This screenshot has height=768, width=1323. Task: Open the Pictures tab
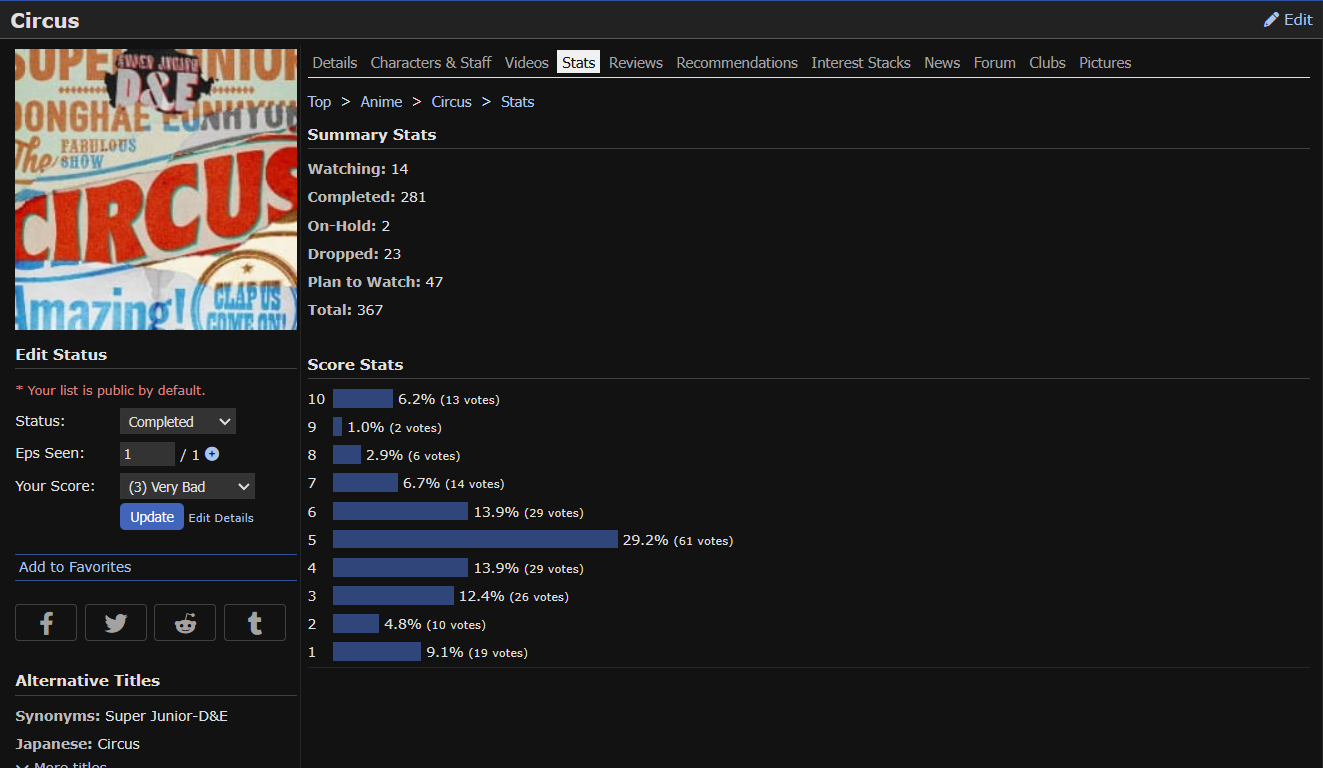(1105, 62)
